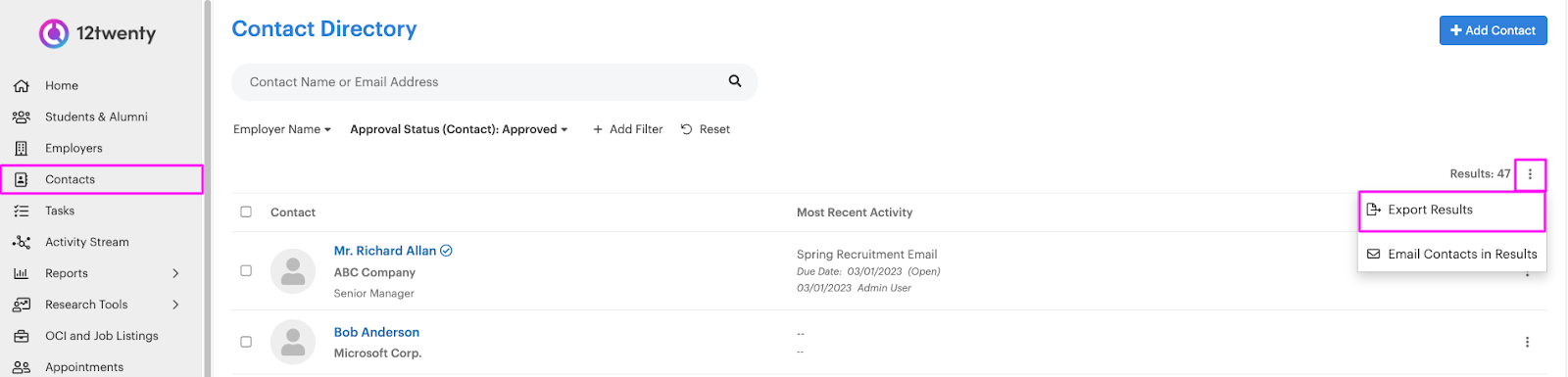Screen dimensions: 1568x377
Task: Click the Microsoft Corp. text
Action: pos(377,353)
